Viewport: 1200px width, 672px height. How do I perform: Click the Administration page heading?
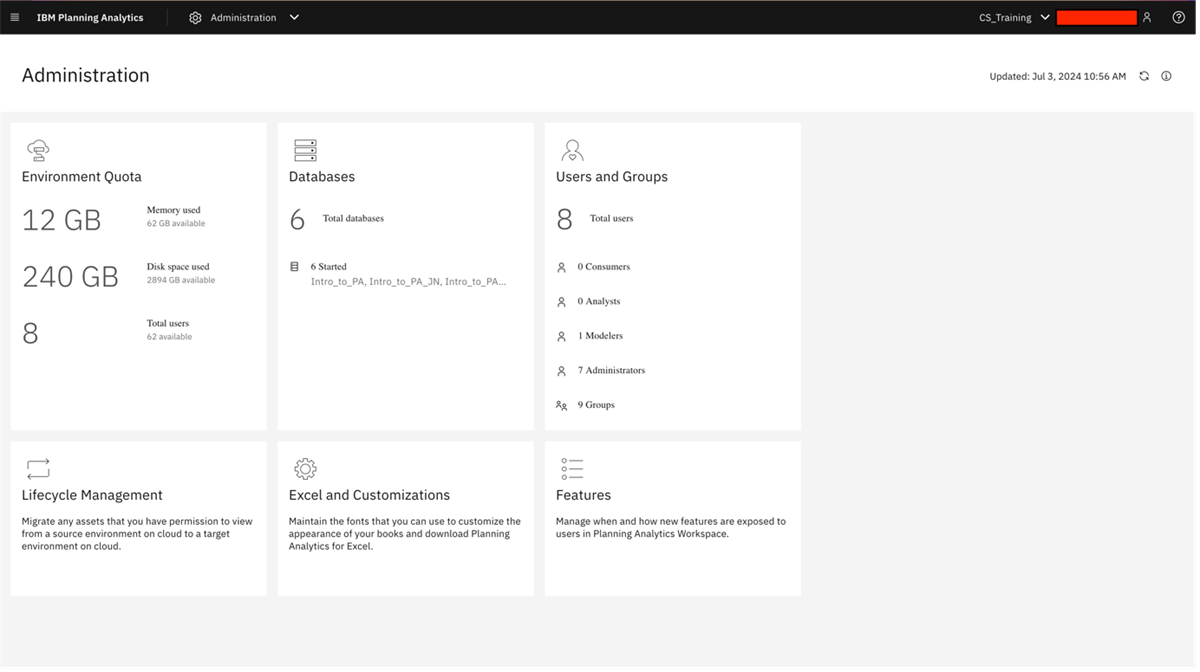(86, 75)
